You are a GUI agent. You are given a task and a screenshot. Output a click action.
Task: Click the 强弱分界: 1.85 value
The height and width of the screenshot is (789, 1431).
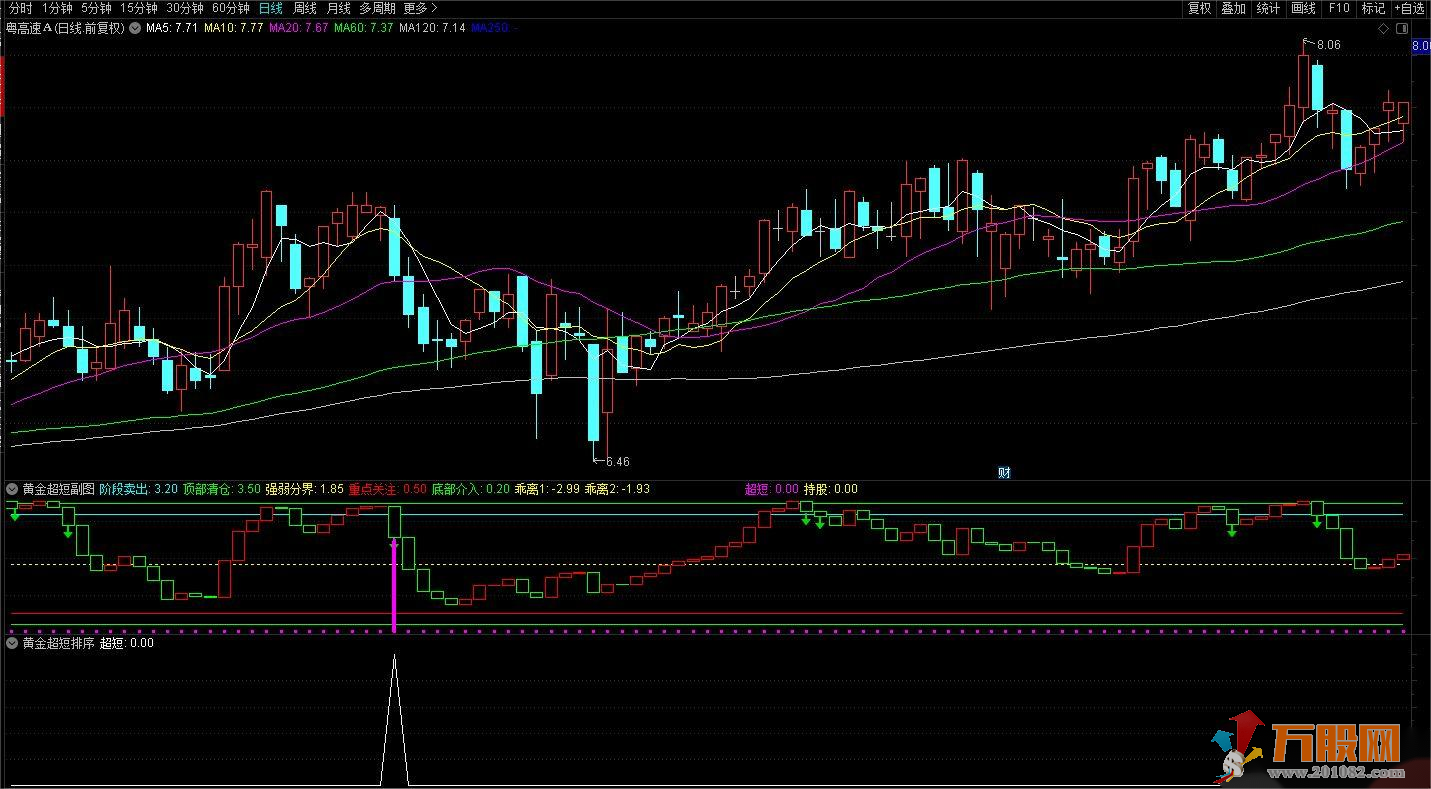click(x=305, y=489)
